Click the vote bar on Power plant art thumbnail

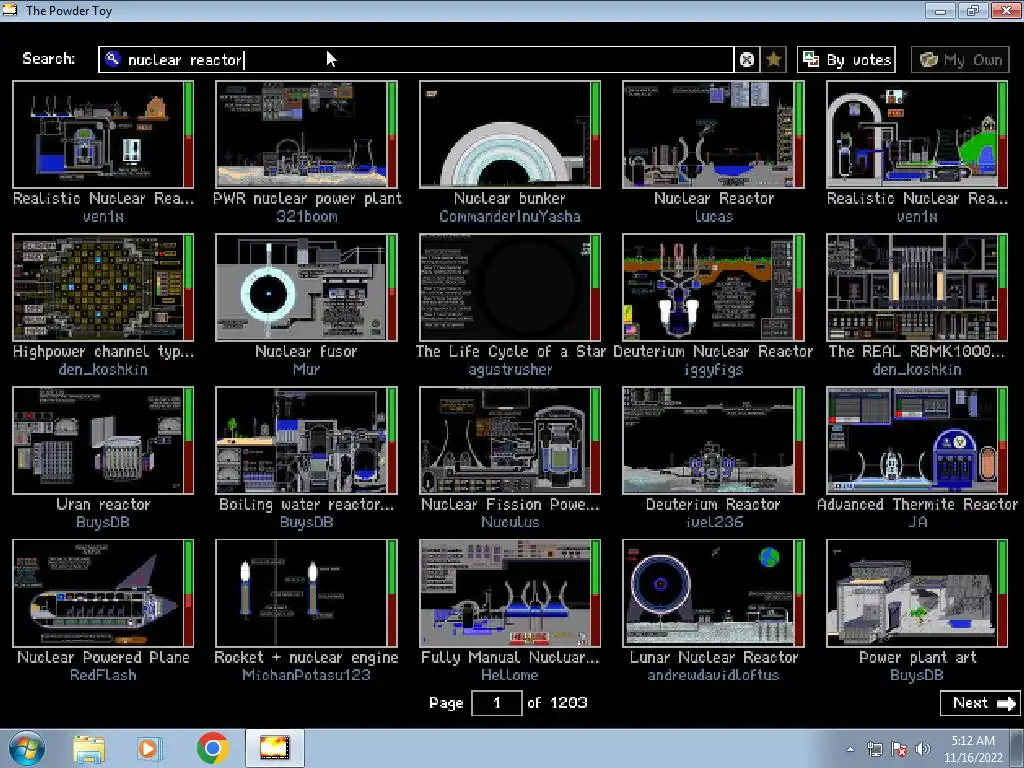(1003, 593)
